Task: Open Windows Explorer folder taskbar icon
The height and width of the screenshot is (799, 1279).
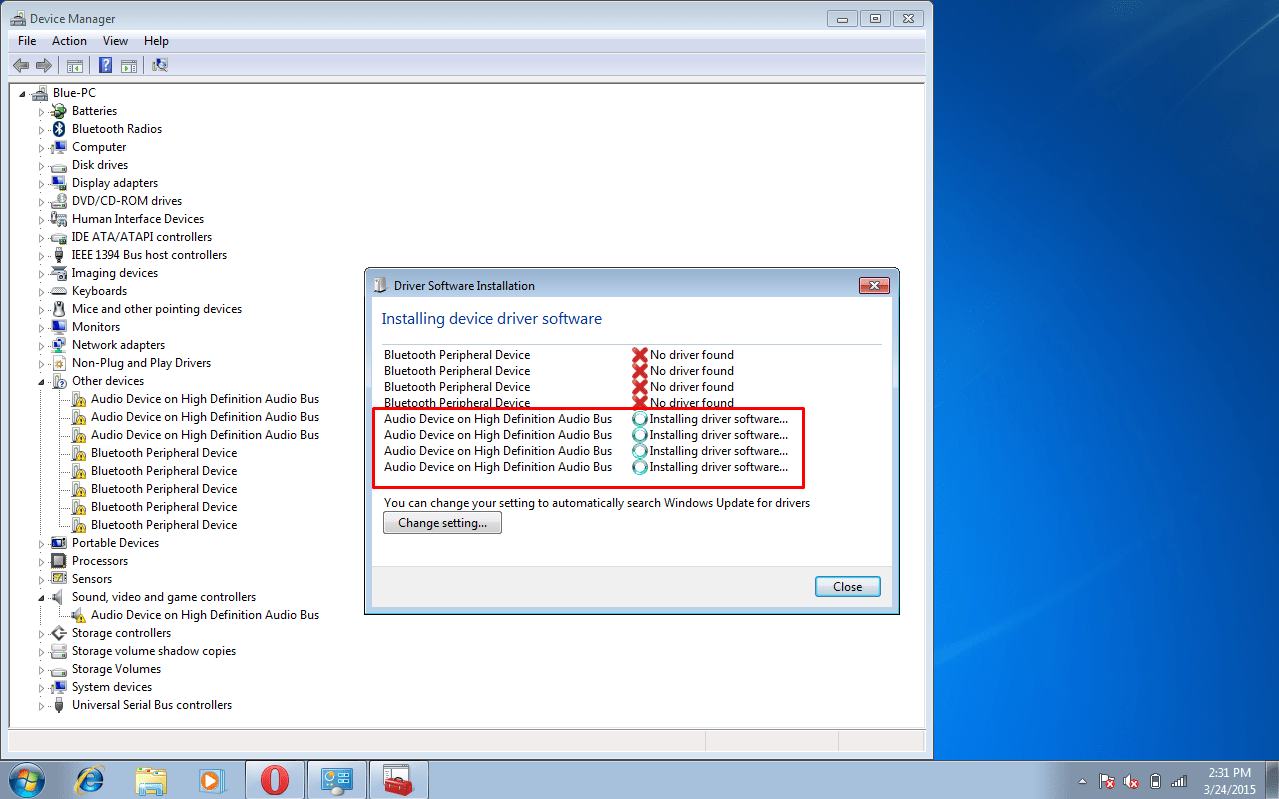Action: tap(151, 779)
